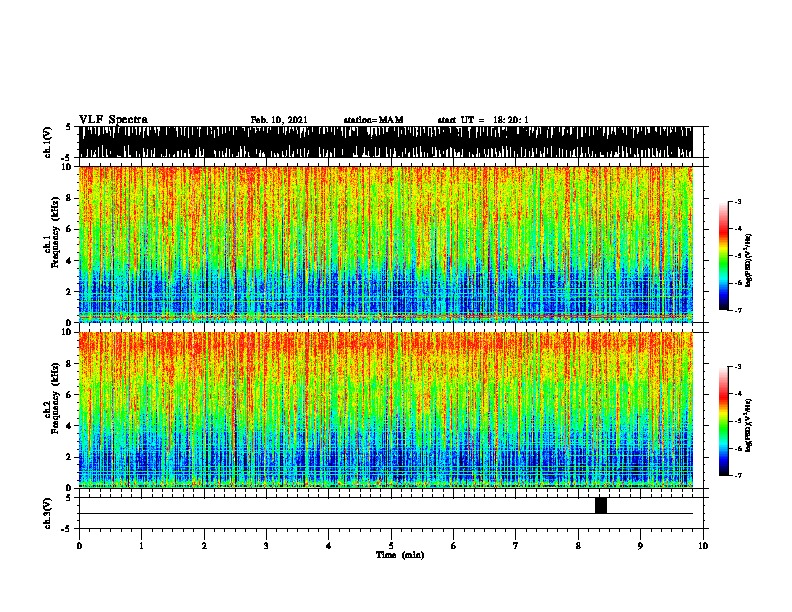Click time axis tick label 10
This screenshot has width=792, height=612.
click(703, 546)
